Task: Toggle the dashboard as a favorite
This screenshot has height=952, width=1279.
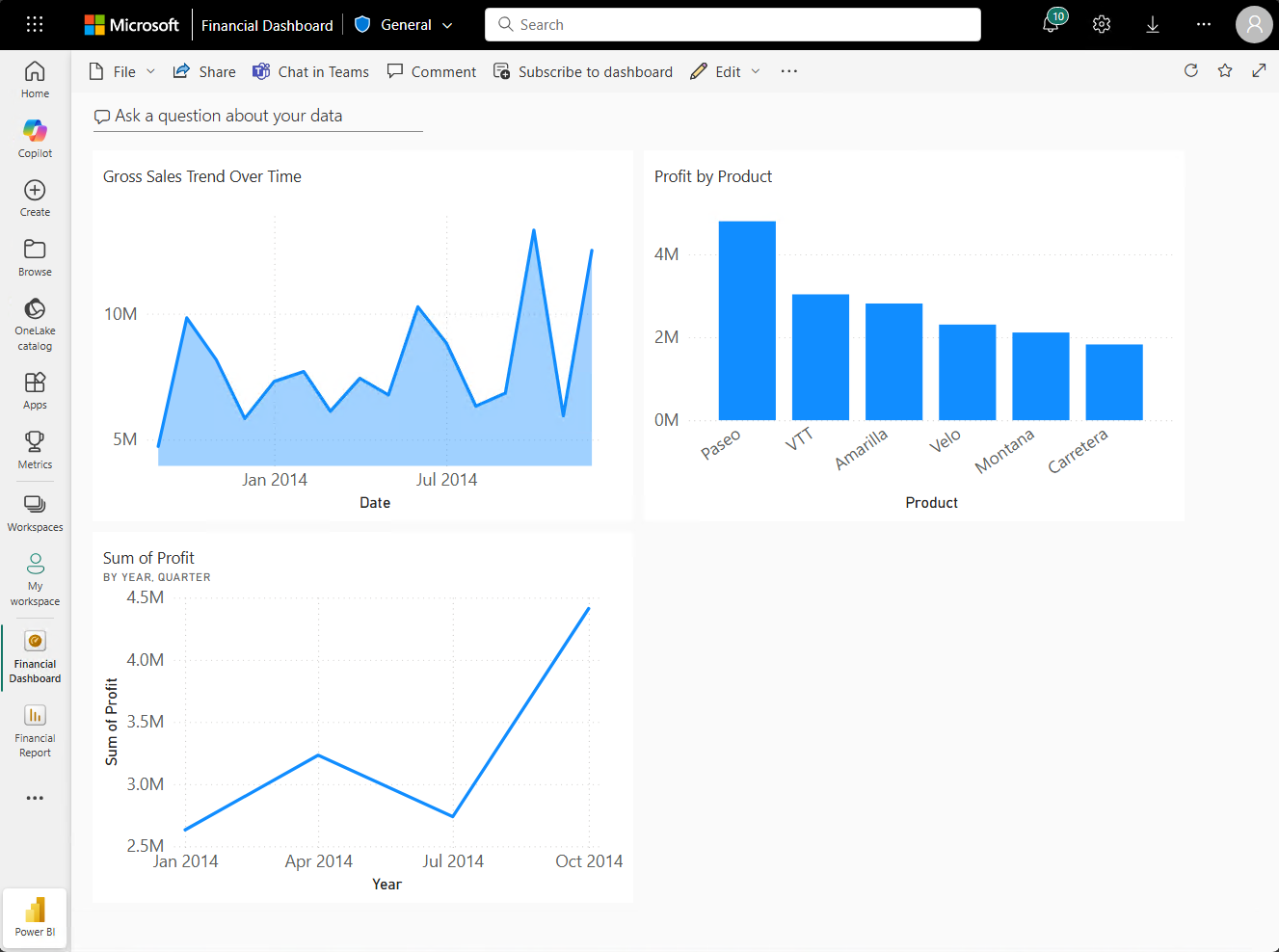Action: [1225, 70]
